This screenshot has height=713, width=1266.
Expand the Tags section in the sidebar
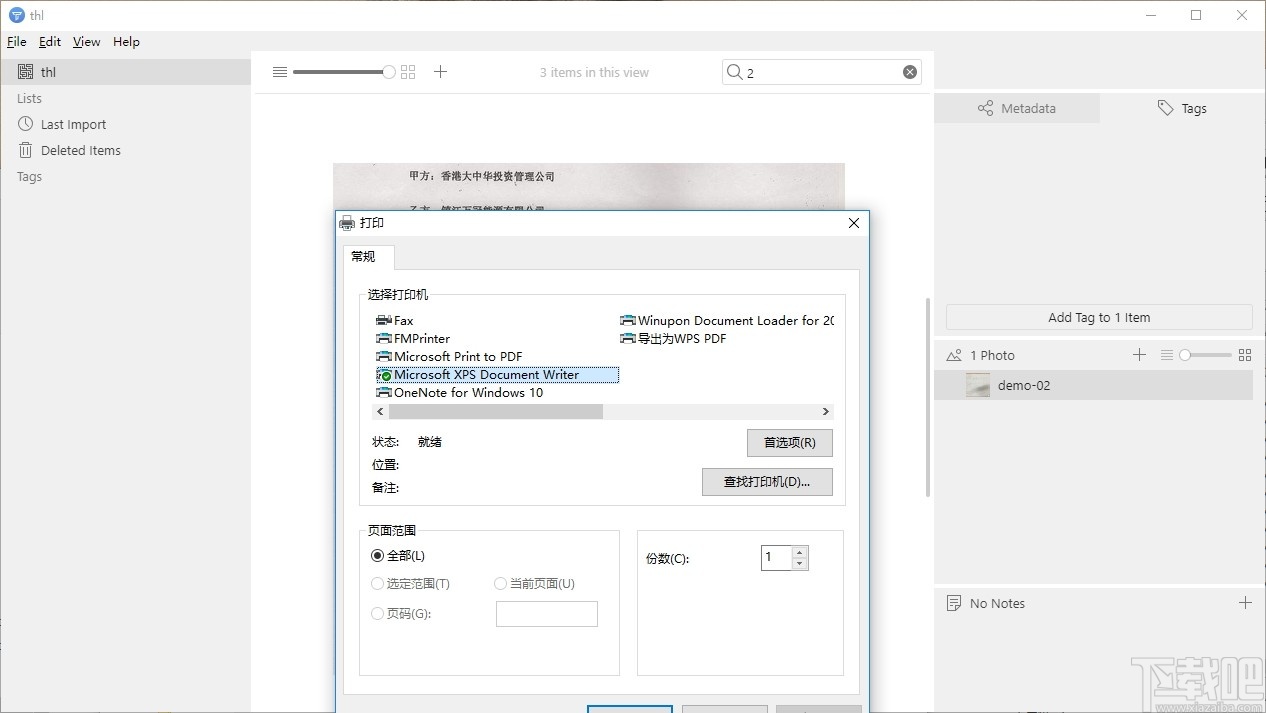29,176
